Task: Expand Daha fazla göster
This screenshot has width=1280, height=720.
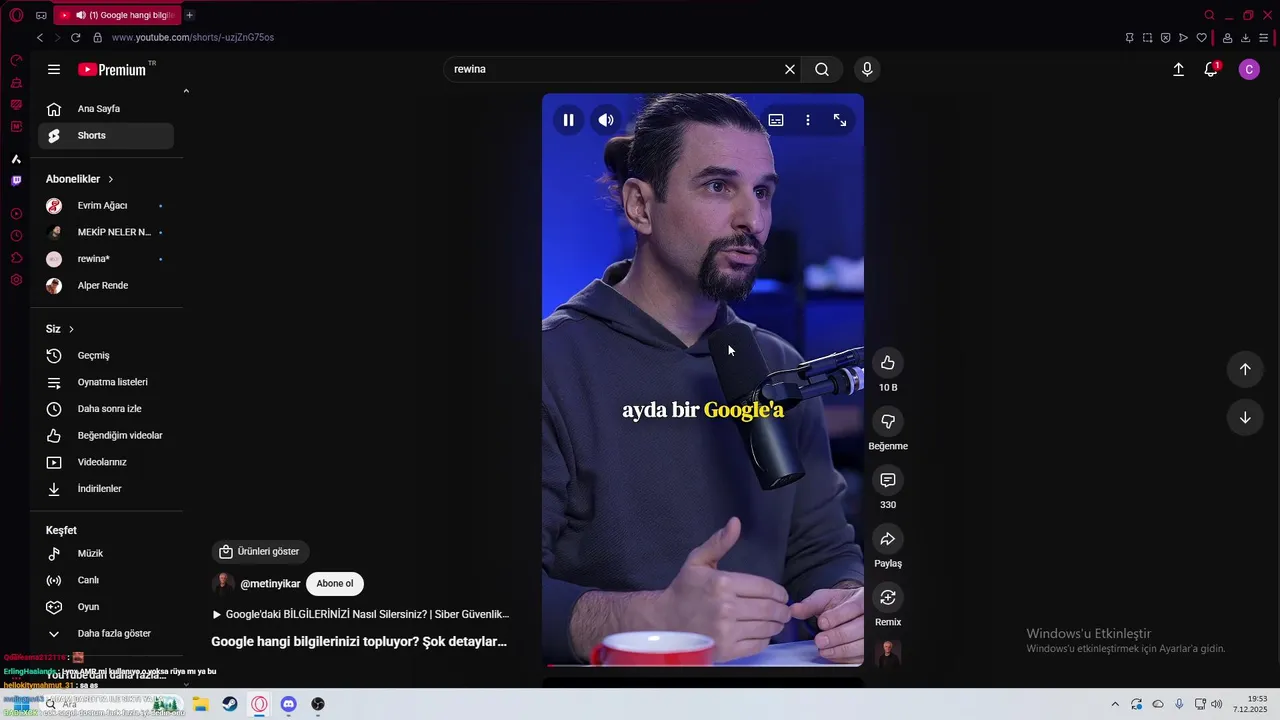Action: click(x=106, y=634)
